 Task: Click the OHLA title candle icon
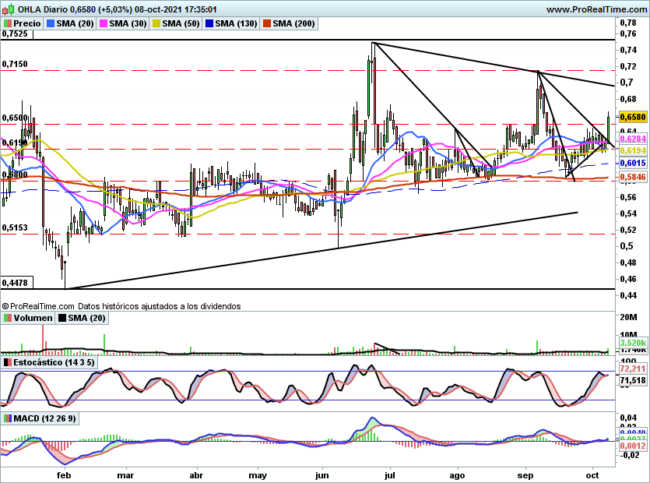(9, 9)
